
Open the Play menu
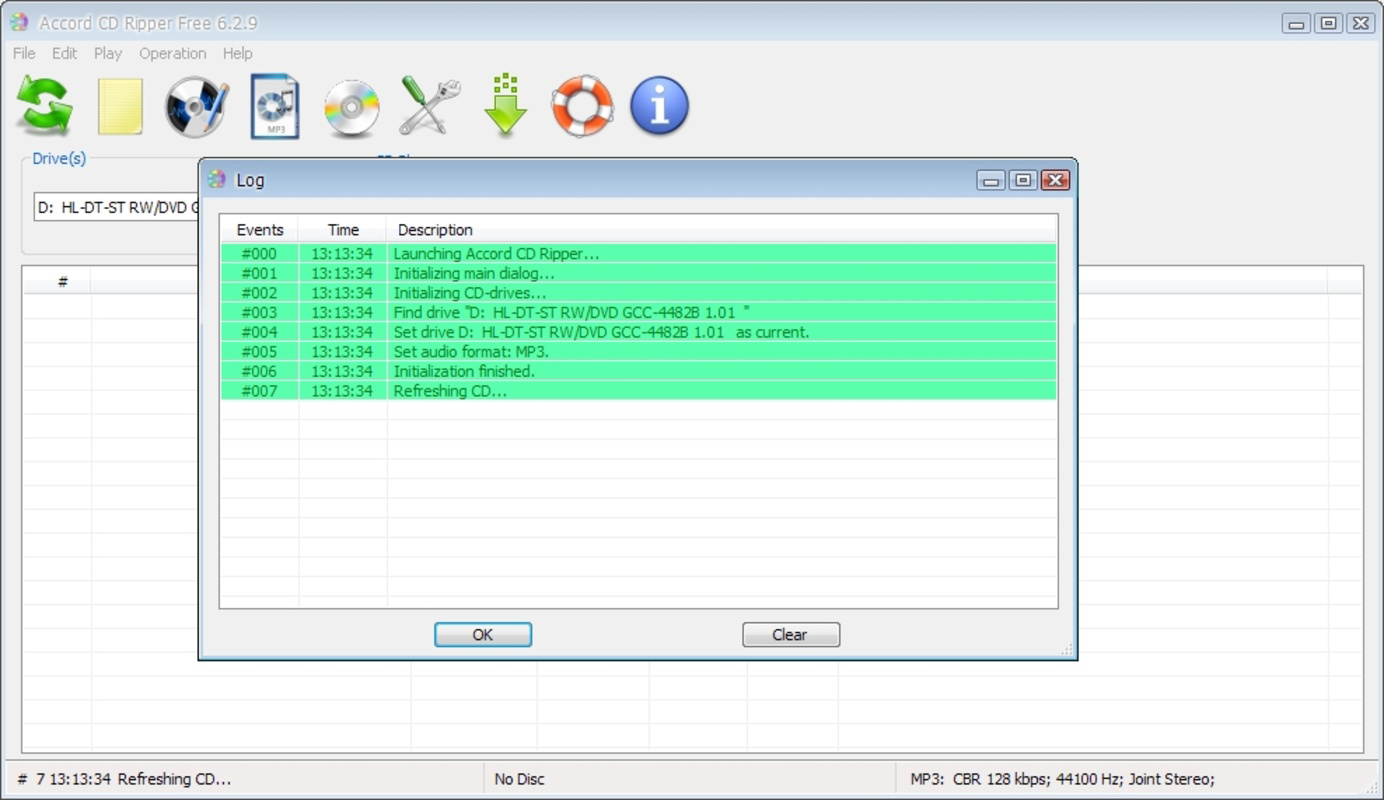108,53
